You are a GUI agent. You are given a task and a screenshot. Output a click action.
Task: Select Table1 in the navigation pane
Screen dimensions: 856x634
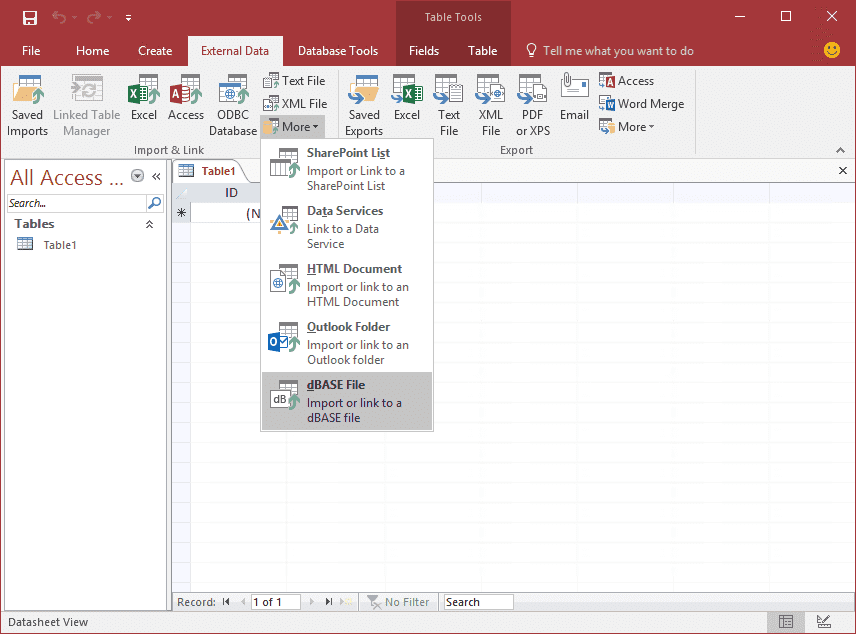pyautogui.click(x=60, y=244)
